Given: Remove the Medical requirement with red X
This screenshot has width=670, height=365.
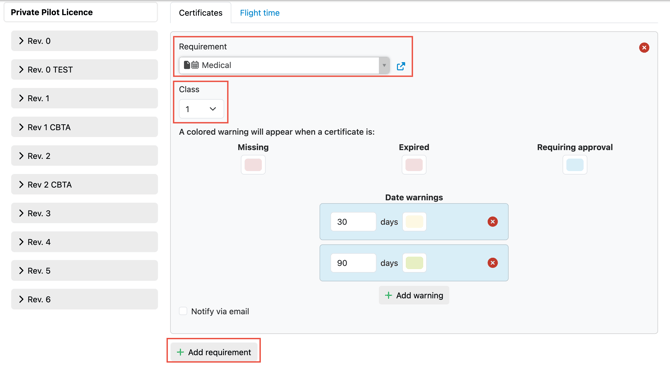Looking at the screenshot, I should point(644,47).
